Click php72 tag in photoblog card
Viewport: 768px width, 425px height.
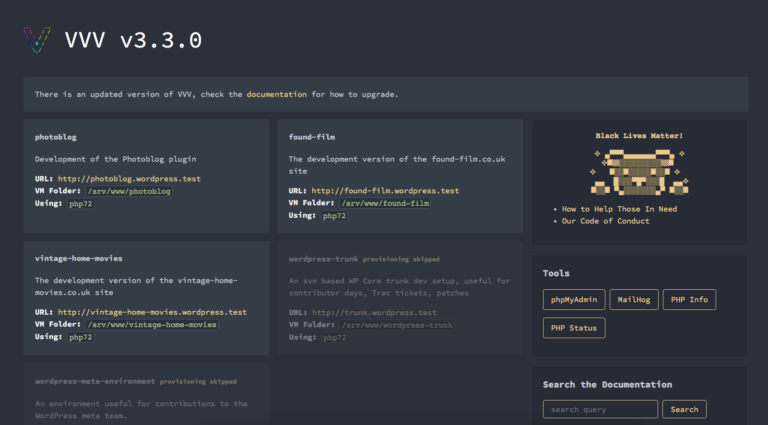click(80, 204)
